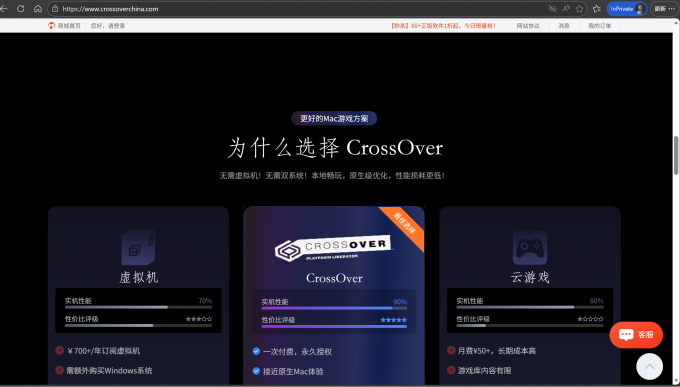Click the 您好，请登录 login link
Screen dimensions: 680x387
pyautogui.click(x=108, y=26)
